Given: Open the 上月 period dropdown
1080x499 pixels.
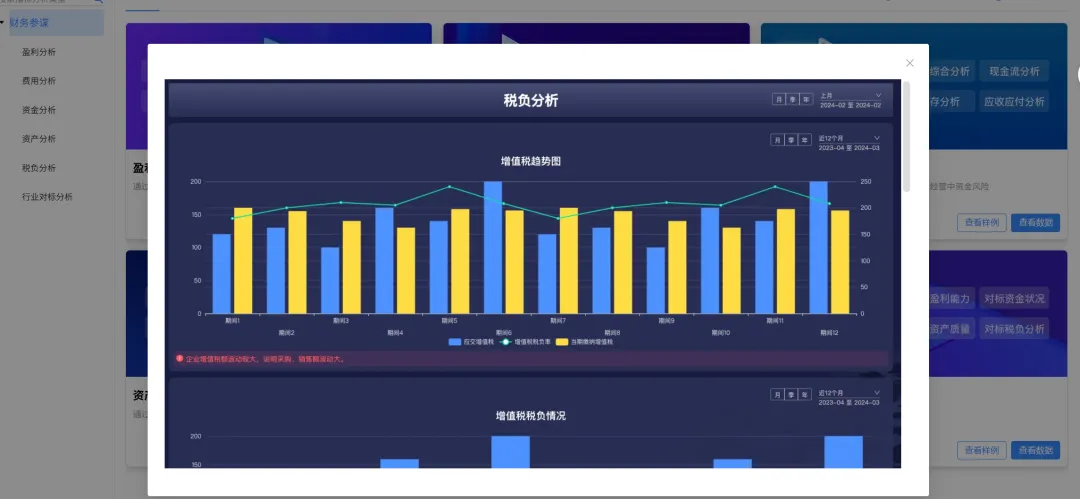Looking at the screenshot, I should 851,96.
